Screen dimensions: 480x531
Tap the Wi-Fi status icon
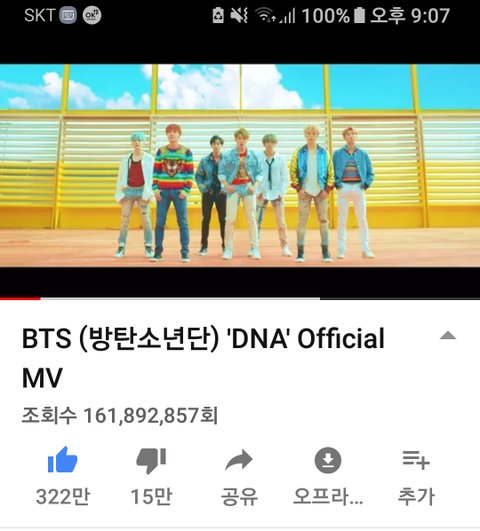point(265,16)
